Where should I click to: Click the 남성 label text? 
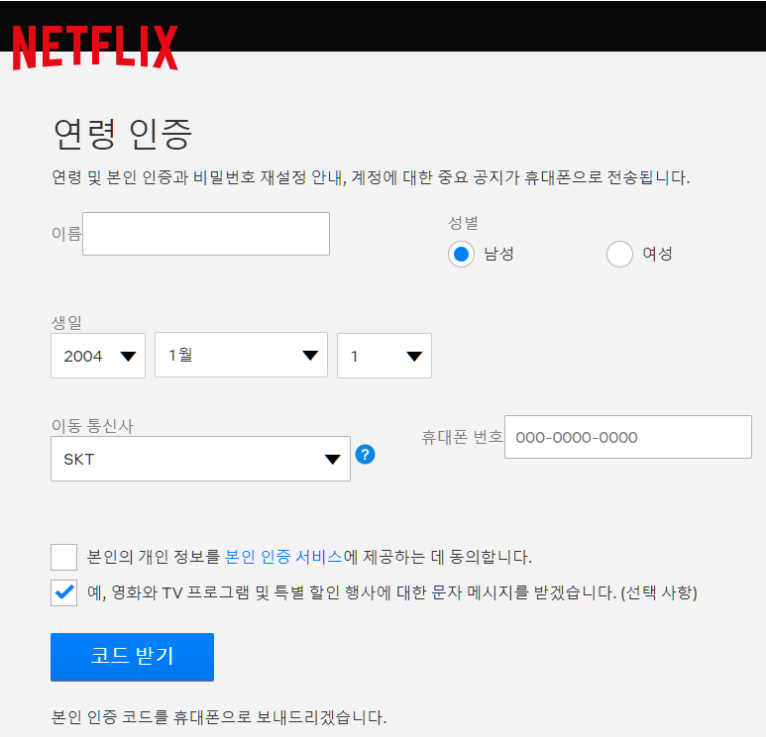(x=499, y=254)
